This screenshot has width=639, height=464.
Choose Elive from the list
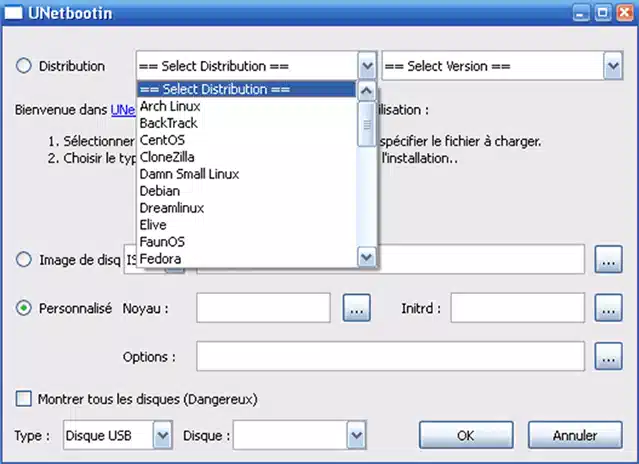pos(247,225)
